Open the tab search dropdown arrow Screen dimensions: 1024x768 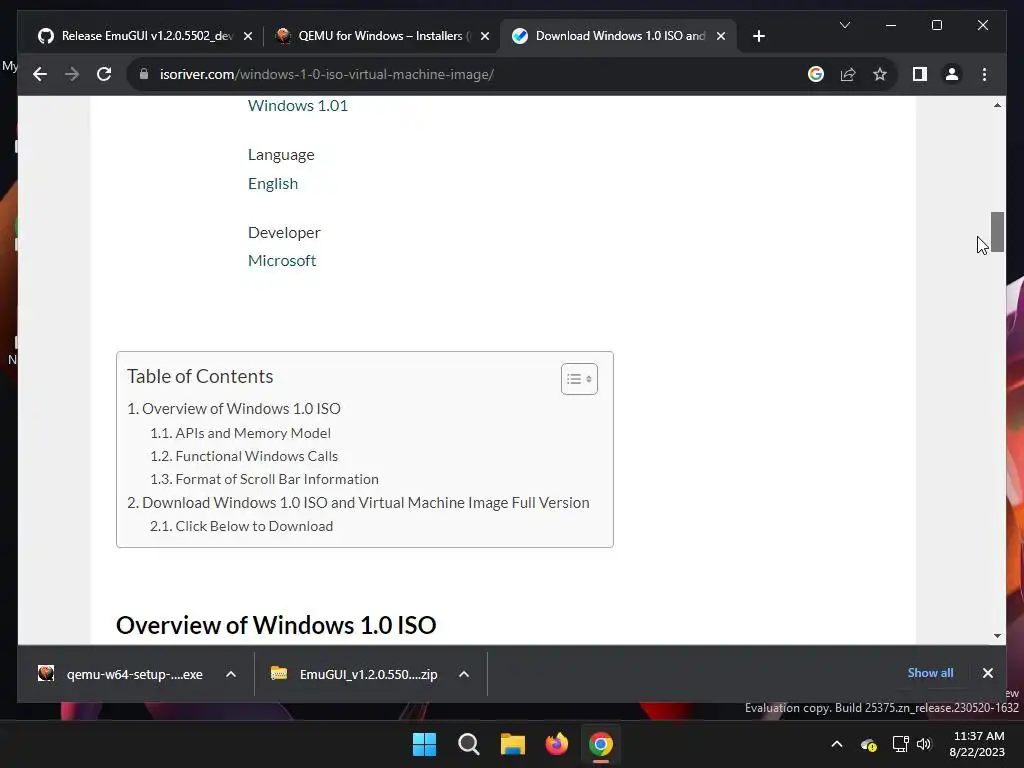click(844, 25)
